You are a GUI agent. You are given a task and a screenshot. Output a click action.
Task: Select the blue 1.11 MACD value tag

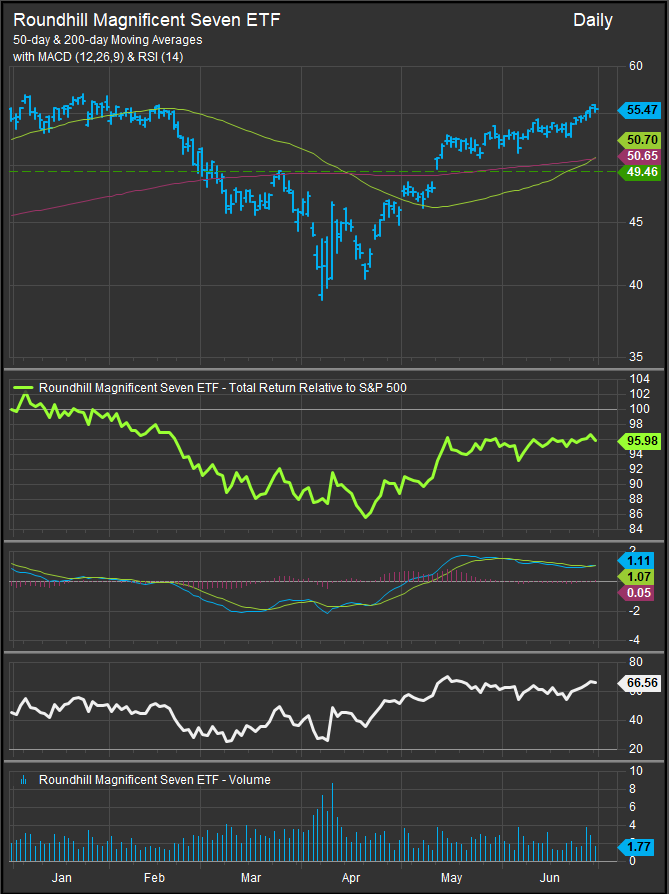[640, 561]
